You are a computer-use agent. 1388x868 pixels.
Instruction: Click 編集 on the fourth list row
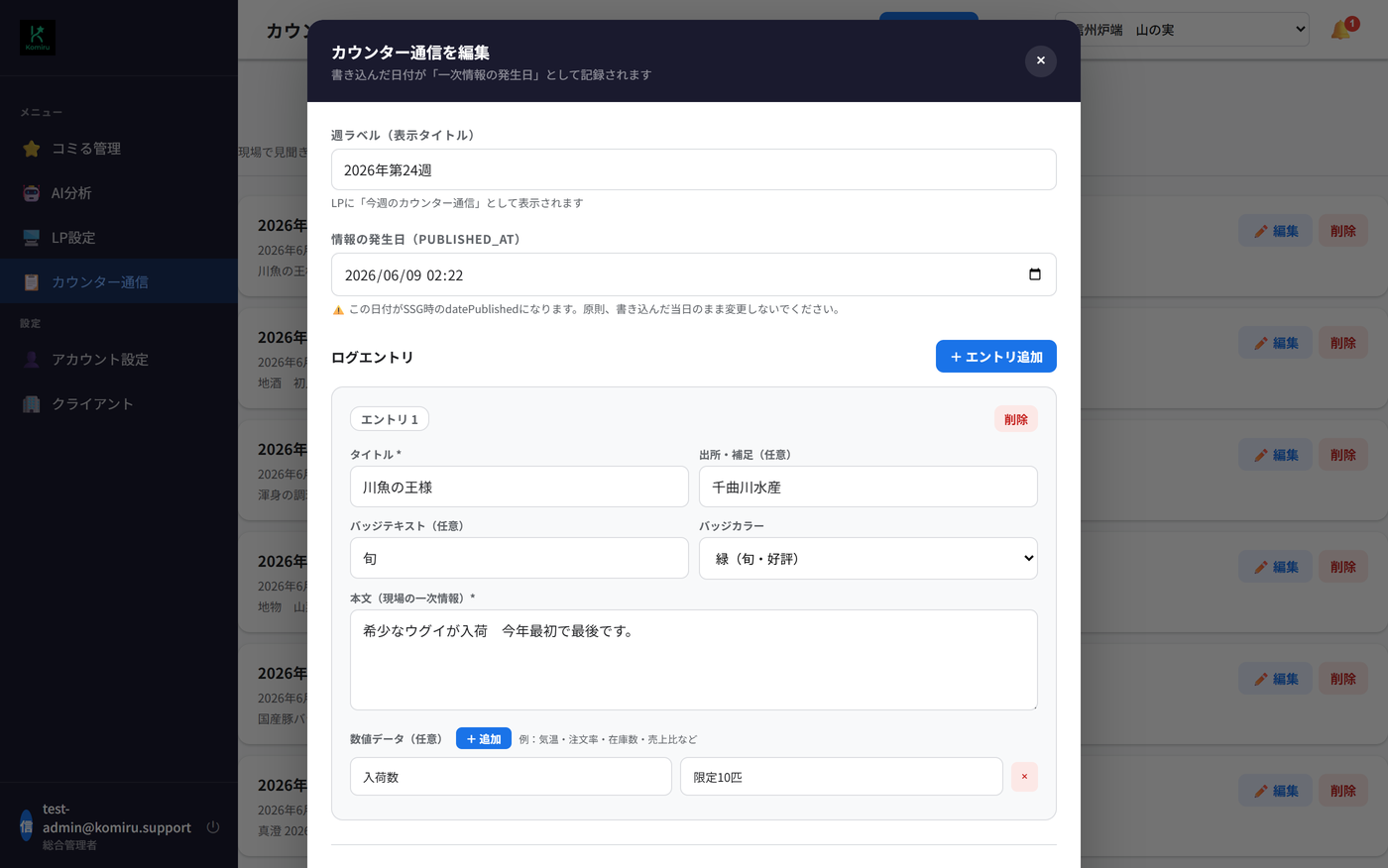pos(1275,567)
